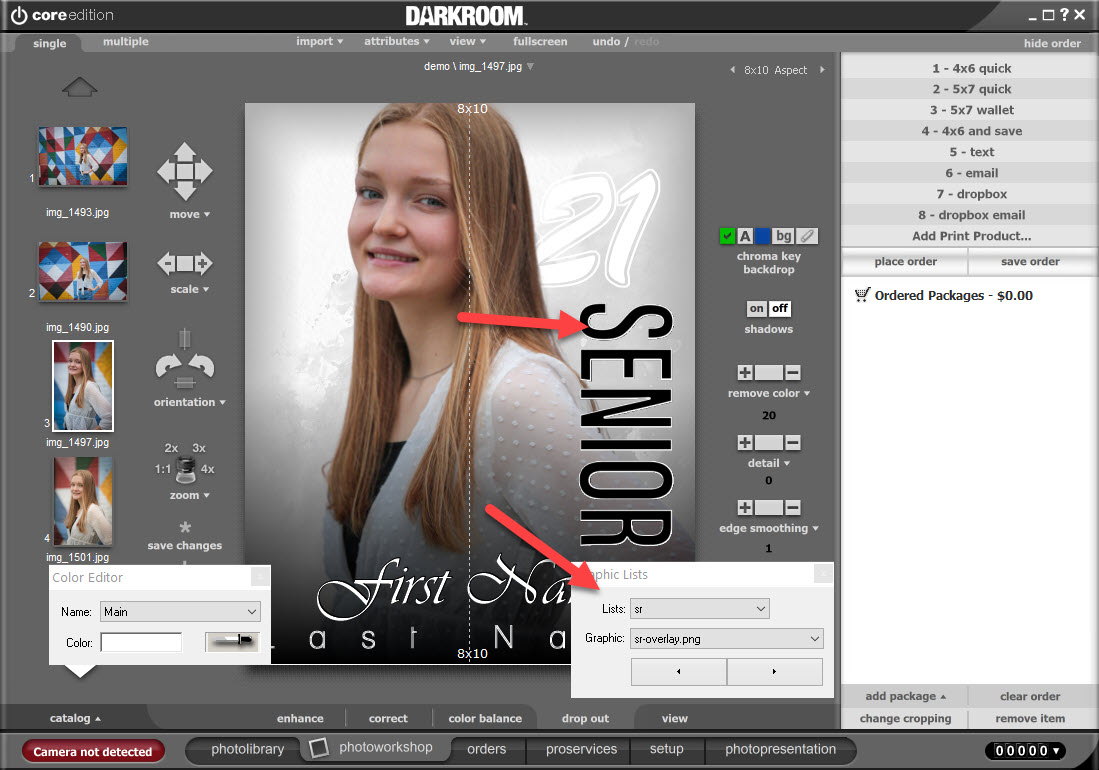Increase remove color with plus button
This screenshot has width=1099, height=770.
tap(745, 373)
